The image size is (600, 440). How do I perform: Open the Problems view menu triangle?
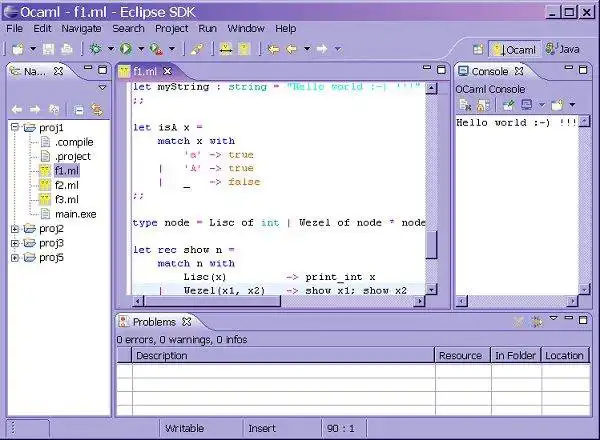tap(553, 318)
